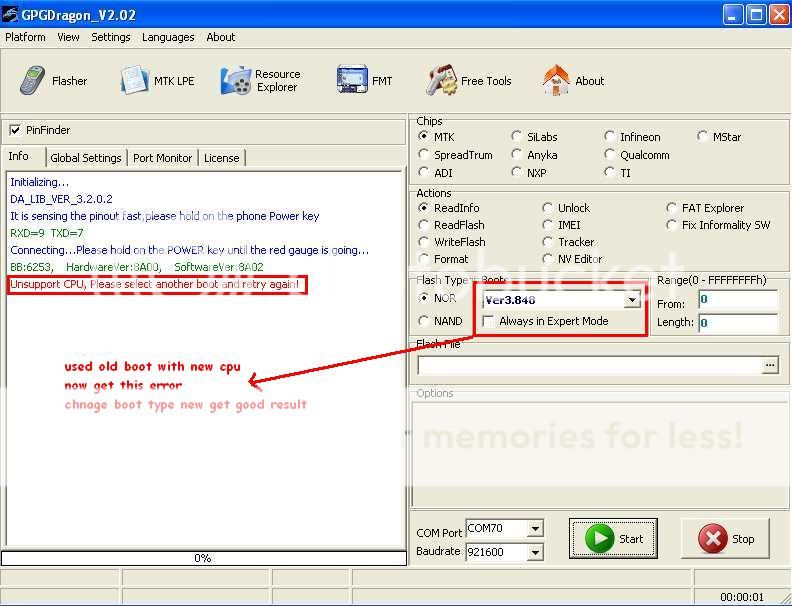Expand the boot version dropdown
Screen dimensions: 792x606
632,300
